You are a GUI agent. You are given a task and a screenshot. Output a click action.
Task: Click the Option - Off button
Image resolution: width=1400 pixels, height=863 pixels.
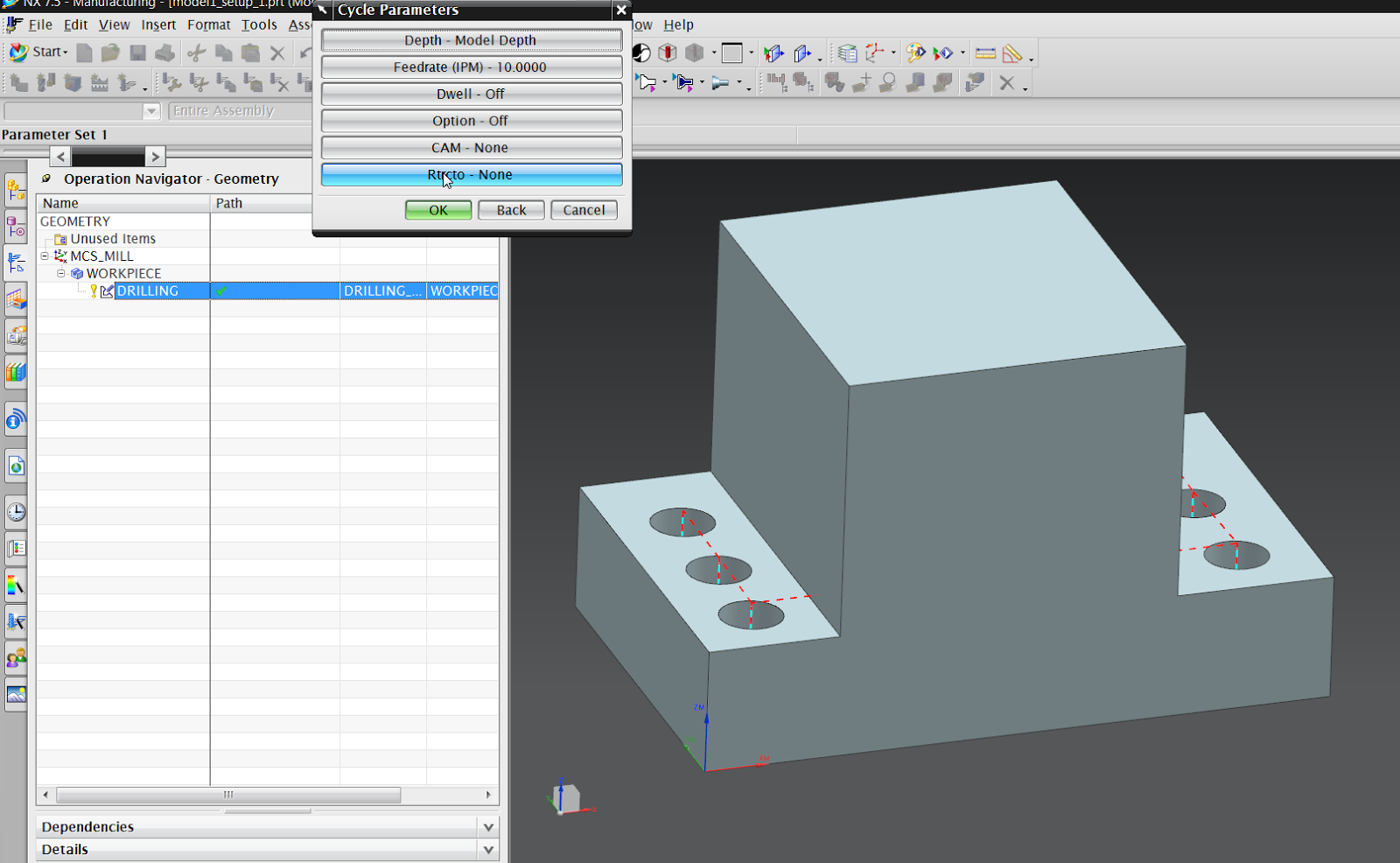coord(472,121)
